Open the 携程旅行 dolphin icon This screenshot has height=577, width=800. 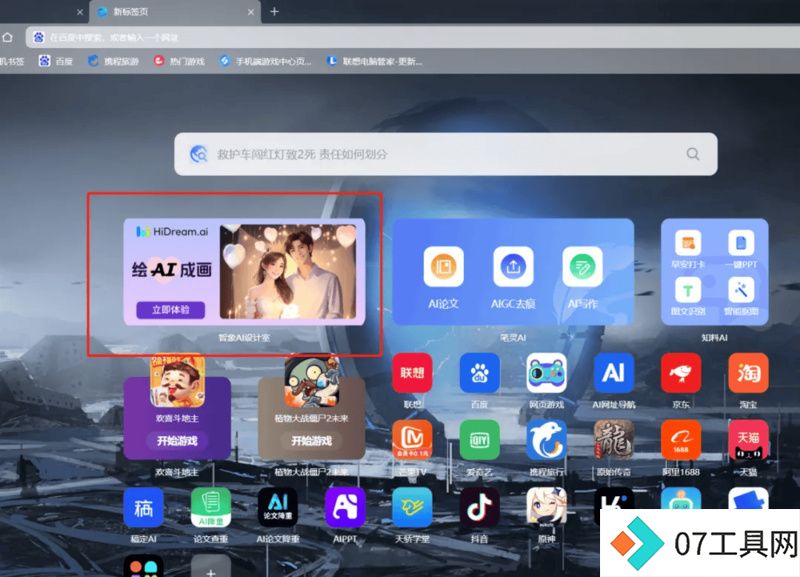[546, 439]
